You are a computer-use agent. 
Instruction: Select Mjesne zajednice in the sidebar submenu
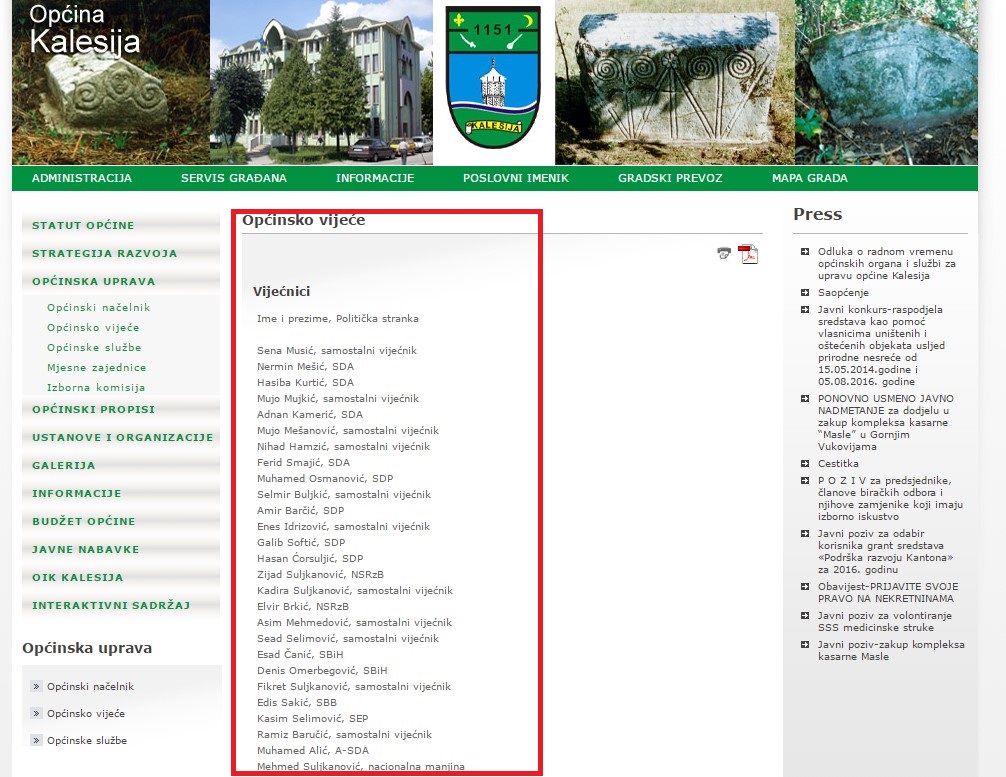pyautogui.click(x=96, y=368)
